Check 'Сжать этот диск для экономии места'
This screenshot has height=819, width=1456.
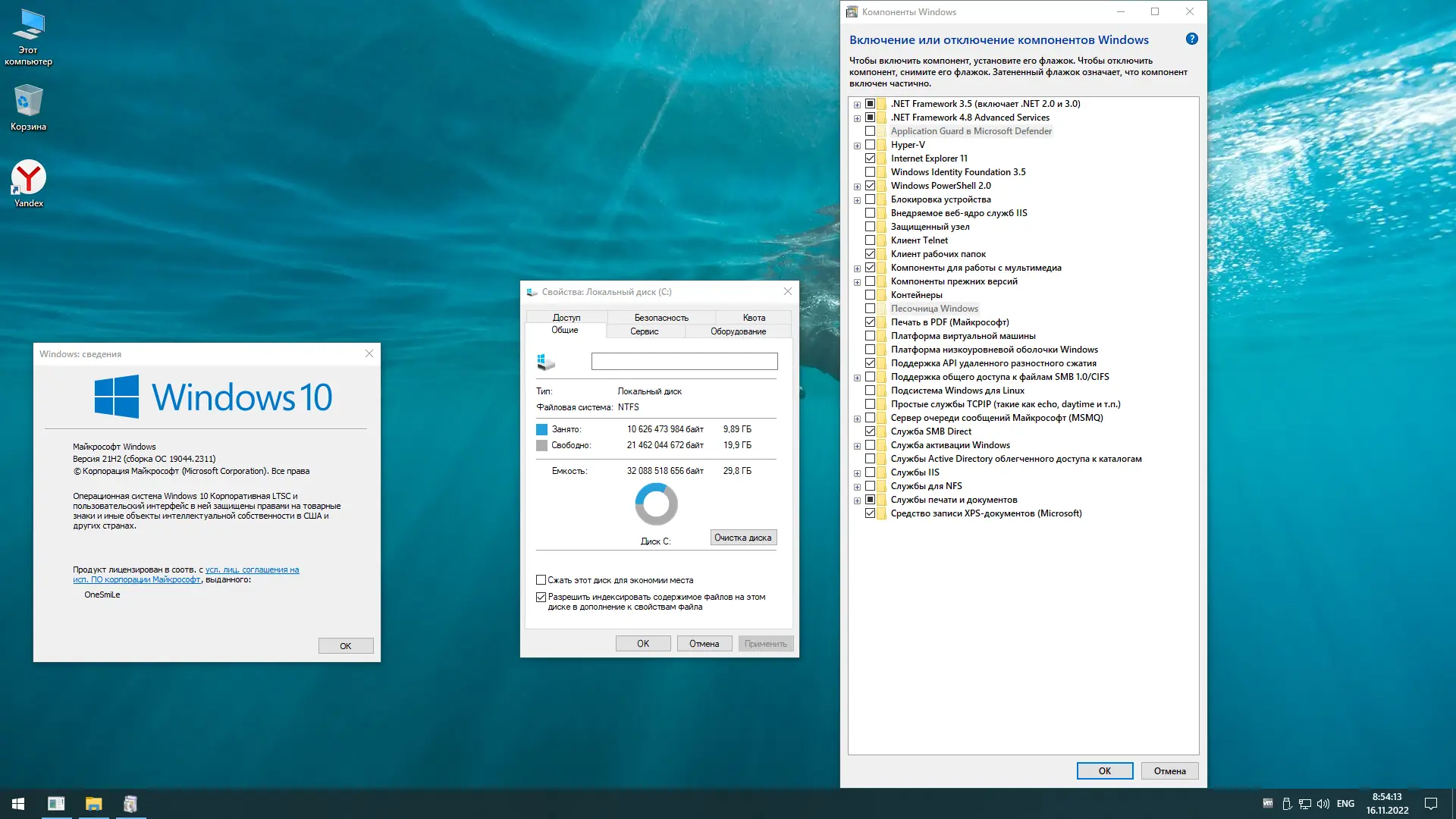tap(541, 580)
